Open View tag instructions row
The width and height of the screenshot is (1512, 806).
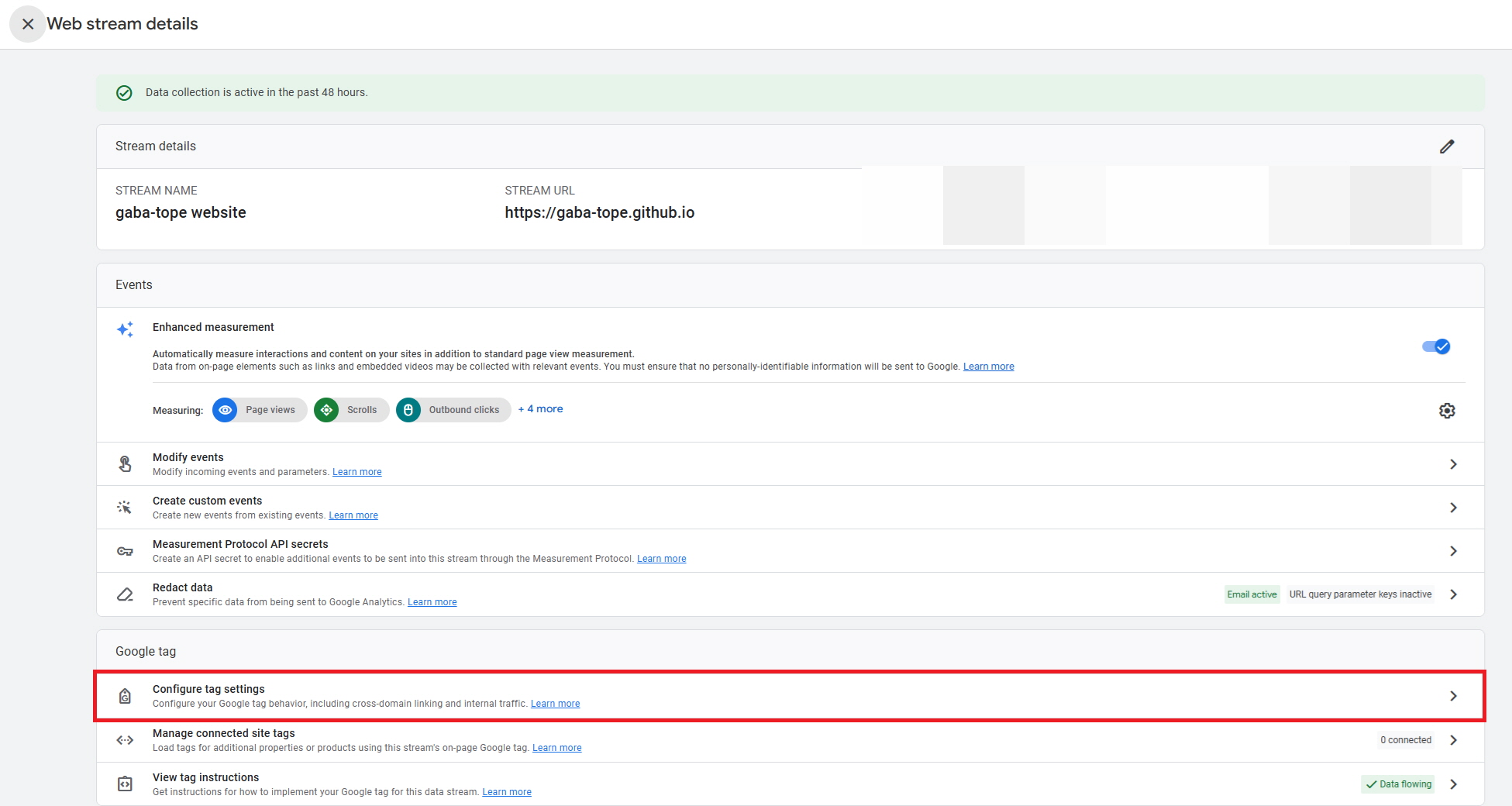(x=790, y=784)
